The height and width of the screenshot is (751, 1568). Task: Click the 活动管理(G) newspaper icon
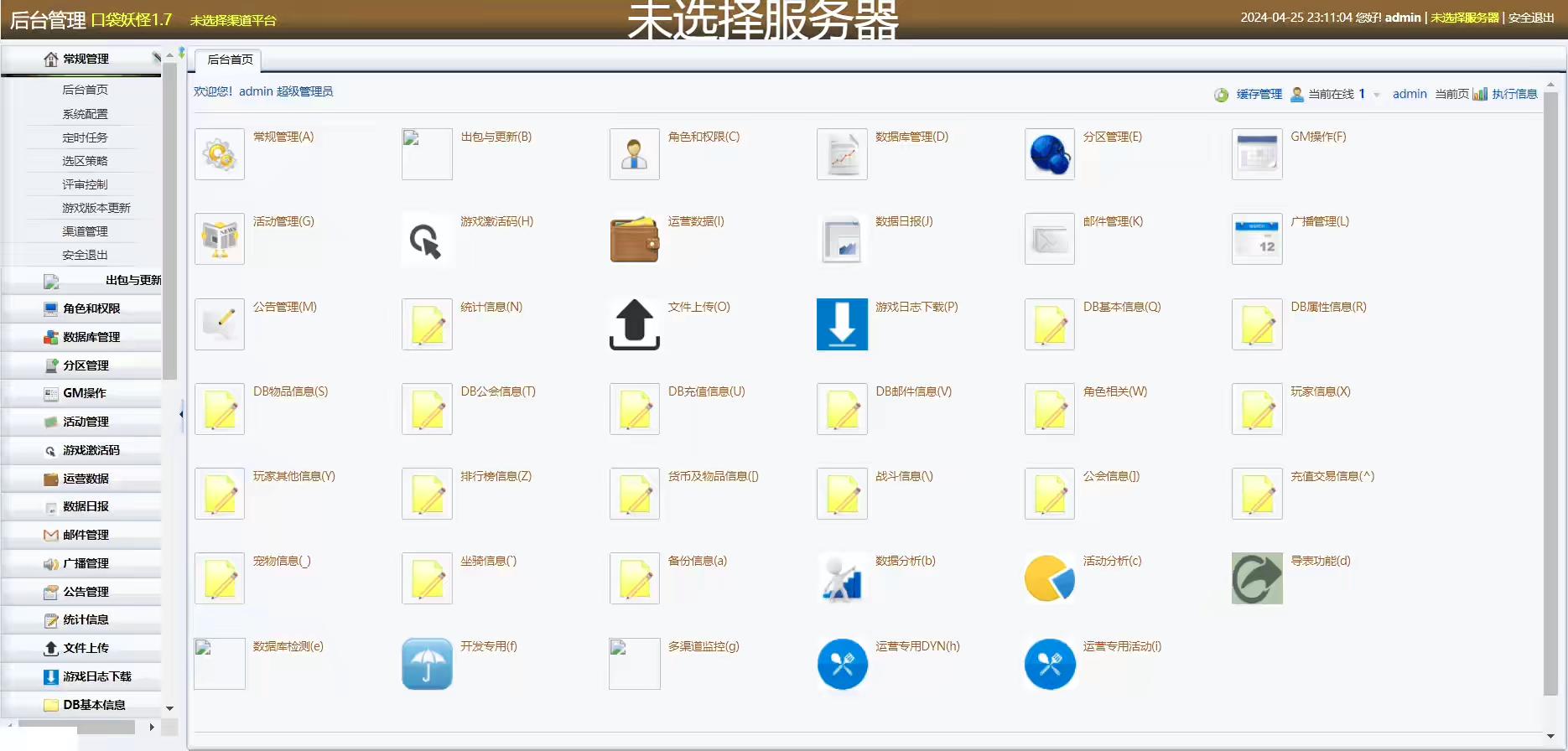pyautogui.click(x=220, y=239)
